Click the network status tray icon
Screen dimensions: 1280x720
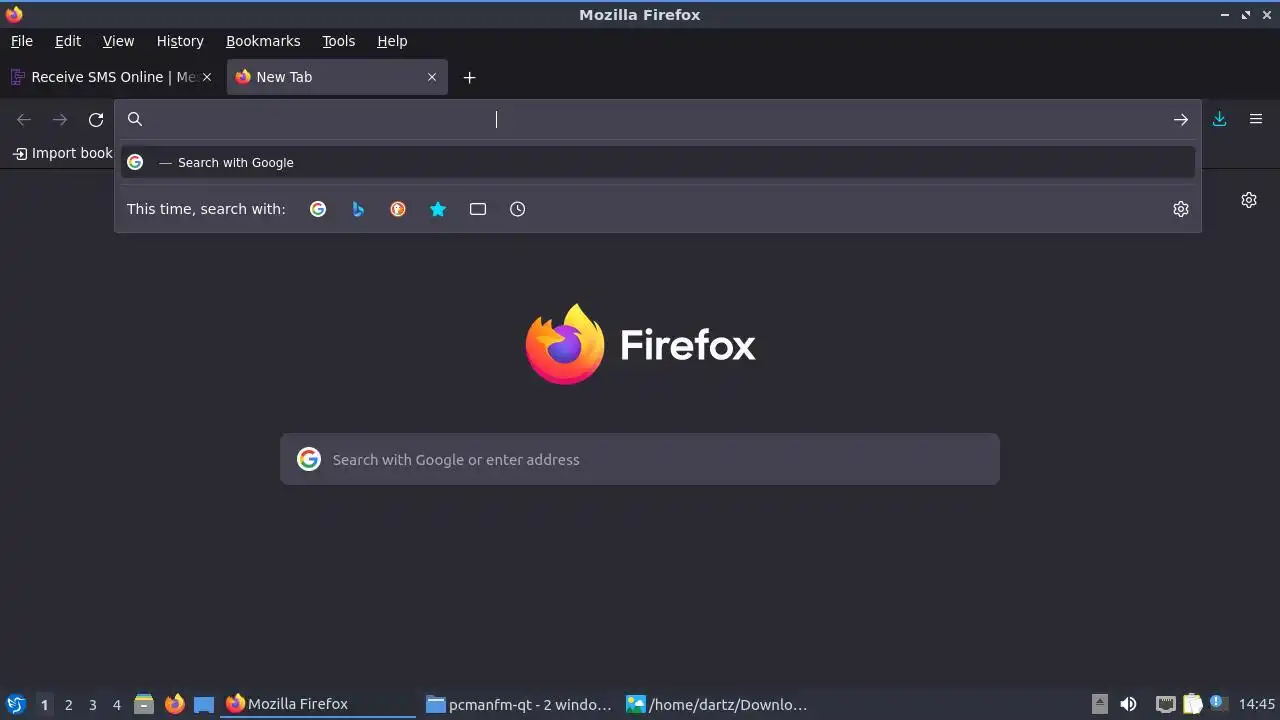point(1166,704)
